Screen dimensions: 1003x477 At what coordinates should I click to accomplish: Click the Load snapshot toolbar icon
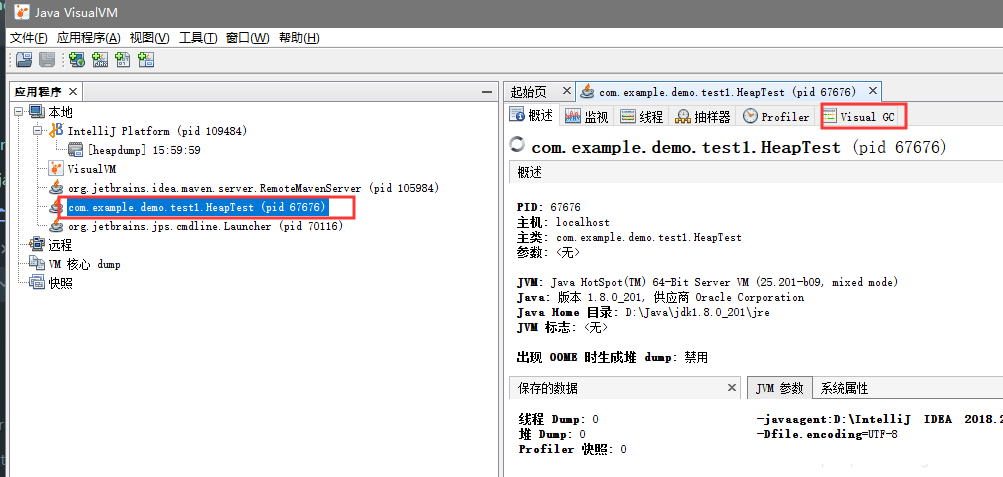pyautogui.click(x=24, y=60)
